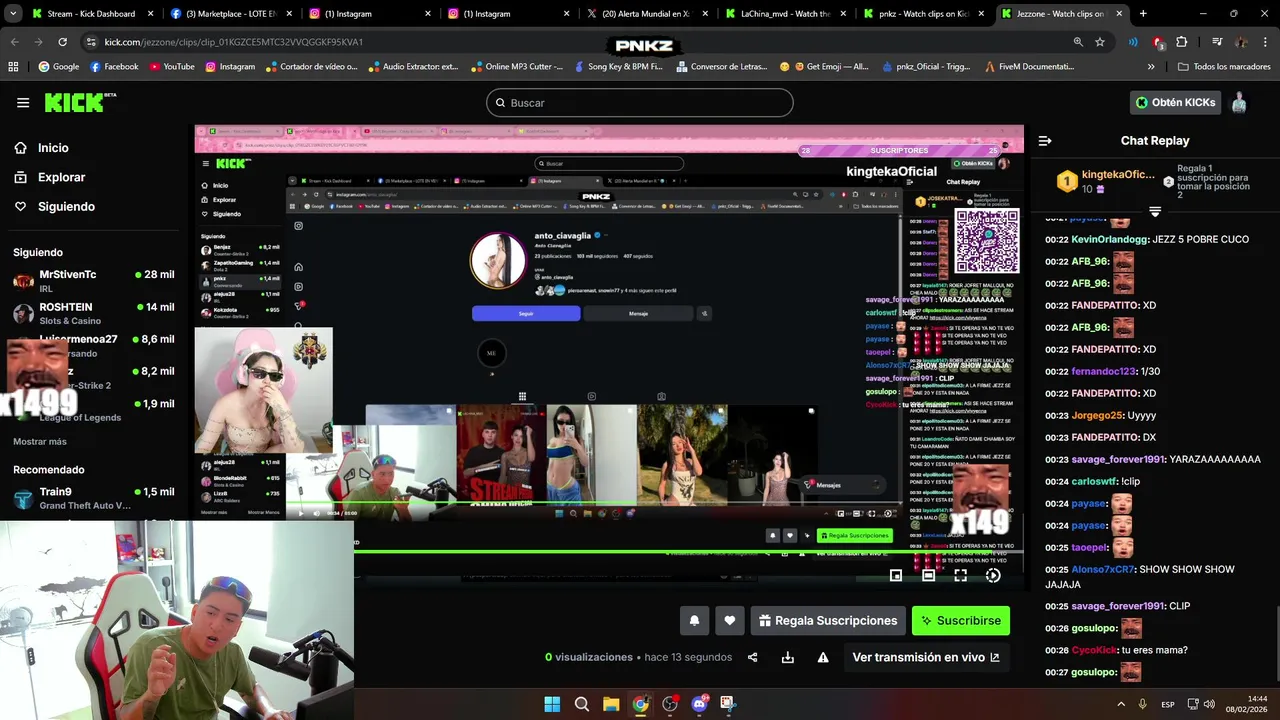
Task: Open a new browser tab
Action: click(1143, 14)
